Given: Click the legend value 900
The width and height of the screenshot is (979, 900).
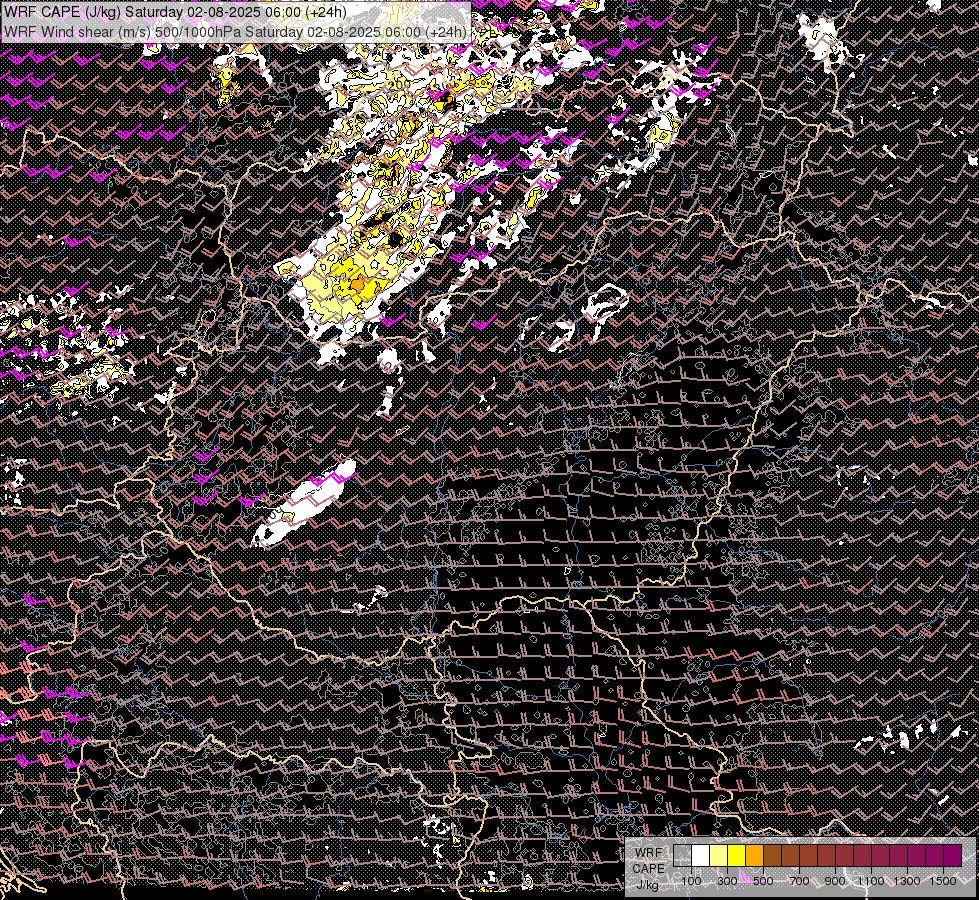Looking at the screenshot, I should (835, 881).
